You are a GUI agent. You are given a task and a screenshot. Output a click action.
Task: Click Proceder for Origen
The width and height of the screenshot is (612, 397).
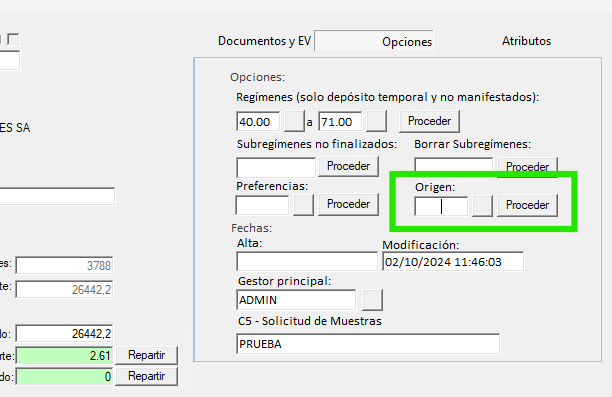(527, 205)
